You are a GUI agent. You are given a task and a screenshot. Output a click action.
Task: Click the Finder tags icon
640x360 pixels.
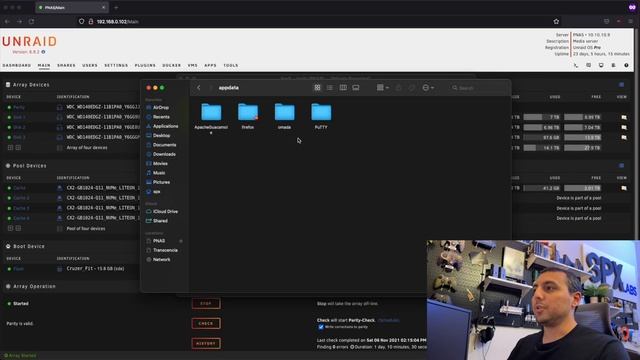(x=412, y=88)
